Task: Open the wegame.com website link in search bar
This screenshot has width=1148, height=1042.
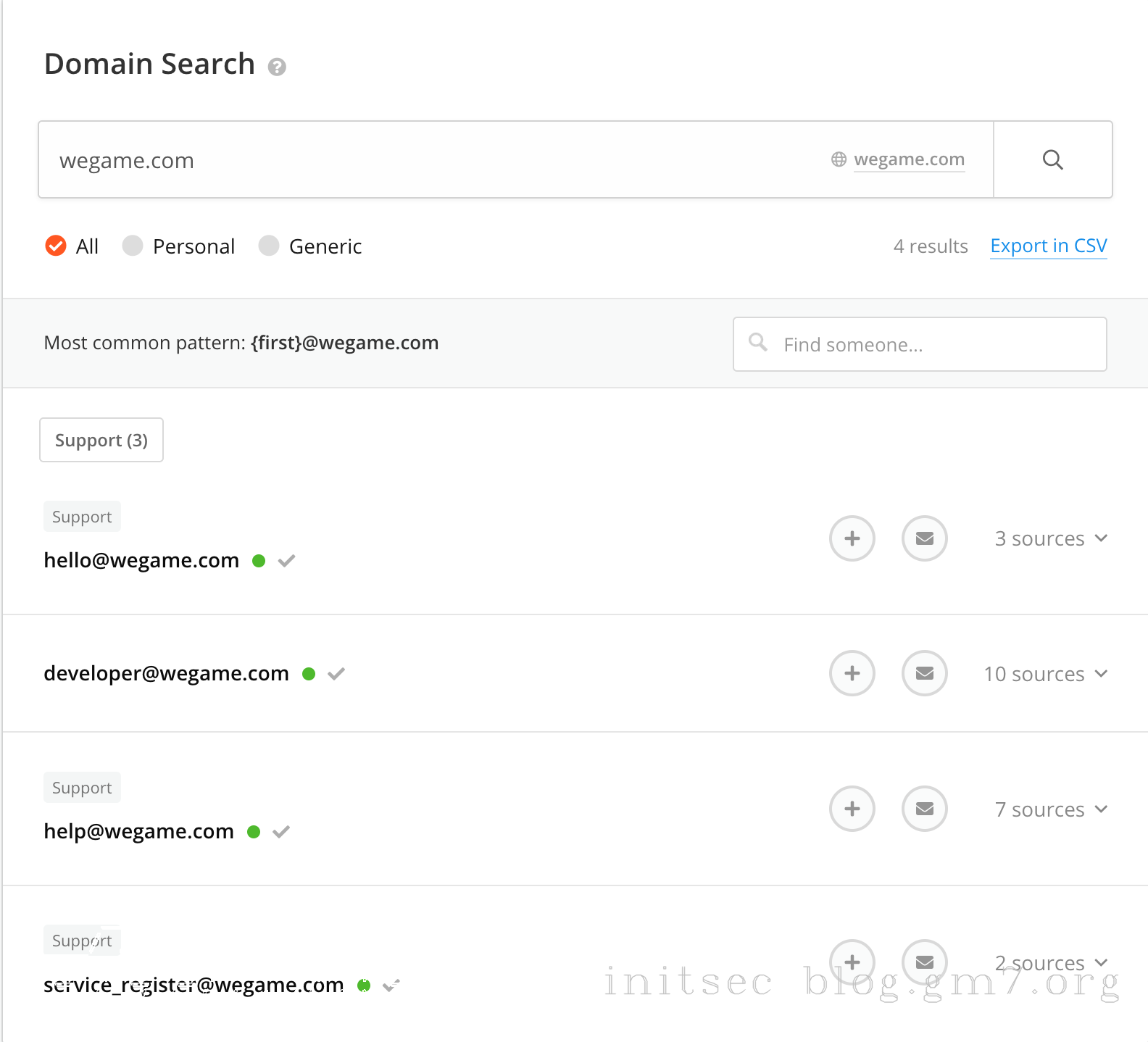Action: pos(908,159)
